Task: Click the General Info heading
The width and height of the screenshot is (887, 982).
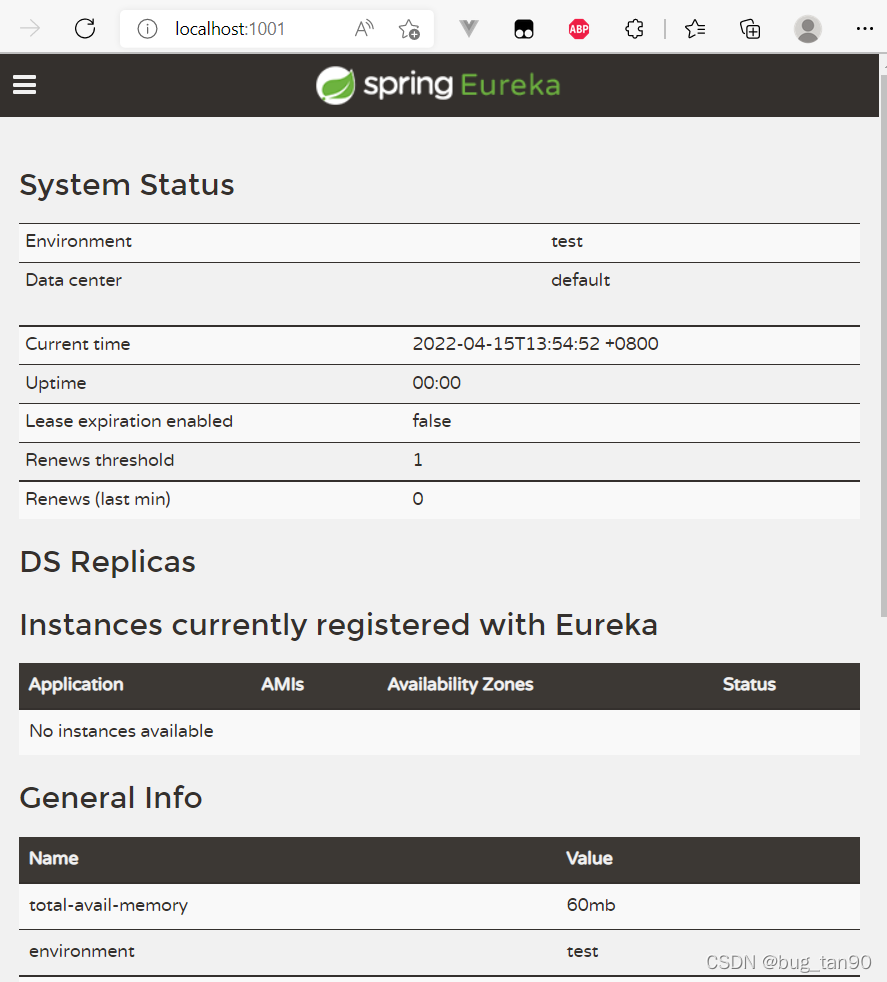Action: tap(111, 798)
